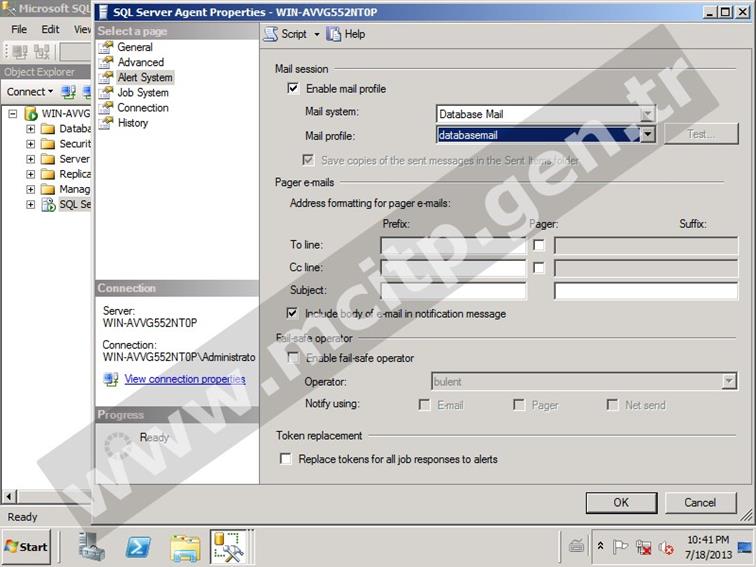Screen dimensions: 756x567
Task: Open the Script dropdown arrow
Action: coord(317,34)
